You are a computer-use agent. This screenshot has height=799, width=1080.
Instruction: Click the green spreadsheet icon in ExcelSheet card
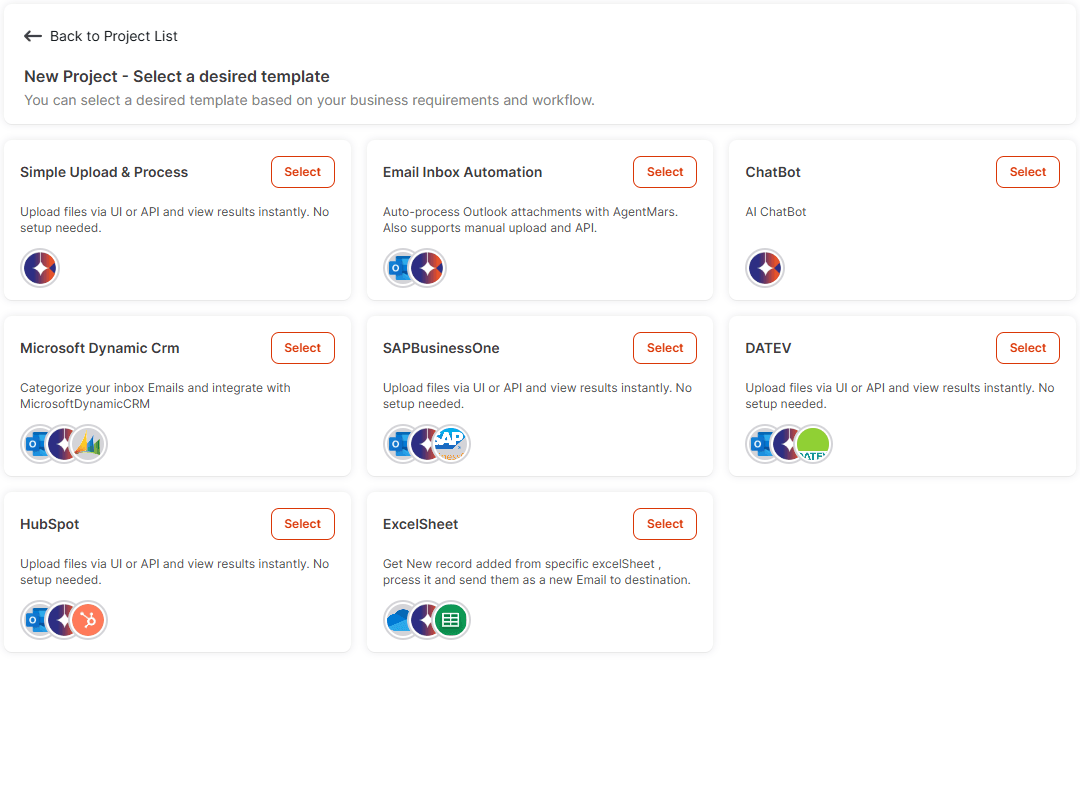click(x=451, y=620)
